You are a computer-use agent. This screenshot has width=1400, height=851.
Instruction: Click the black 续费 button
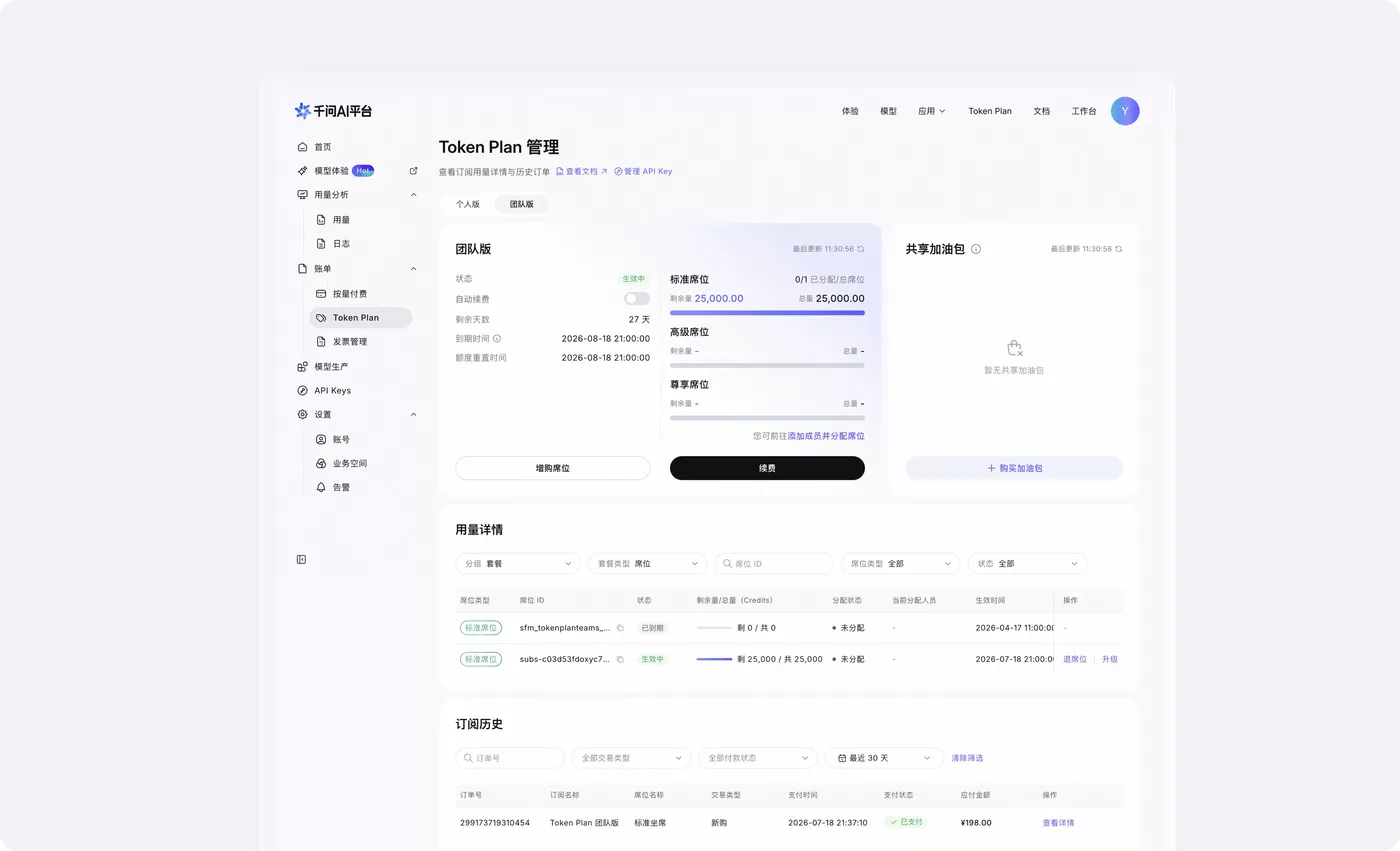[x=767, y=468]
